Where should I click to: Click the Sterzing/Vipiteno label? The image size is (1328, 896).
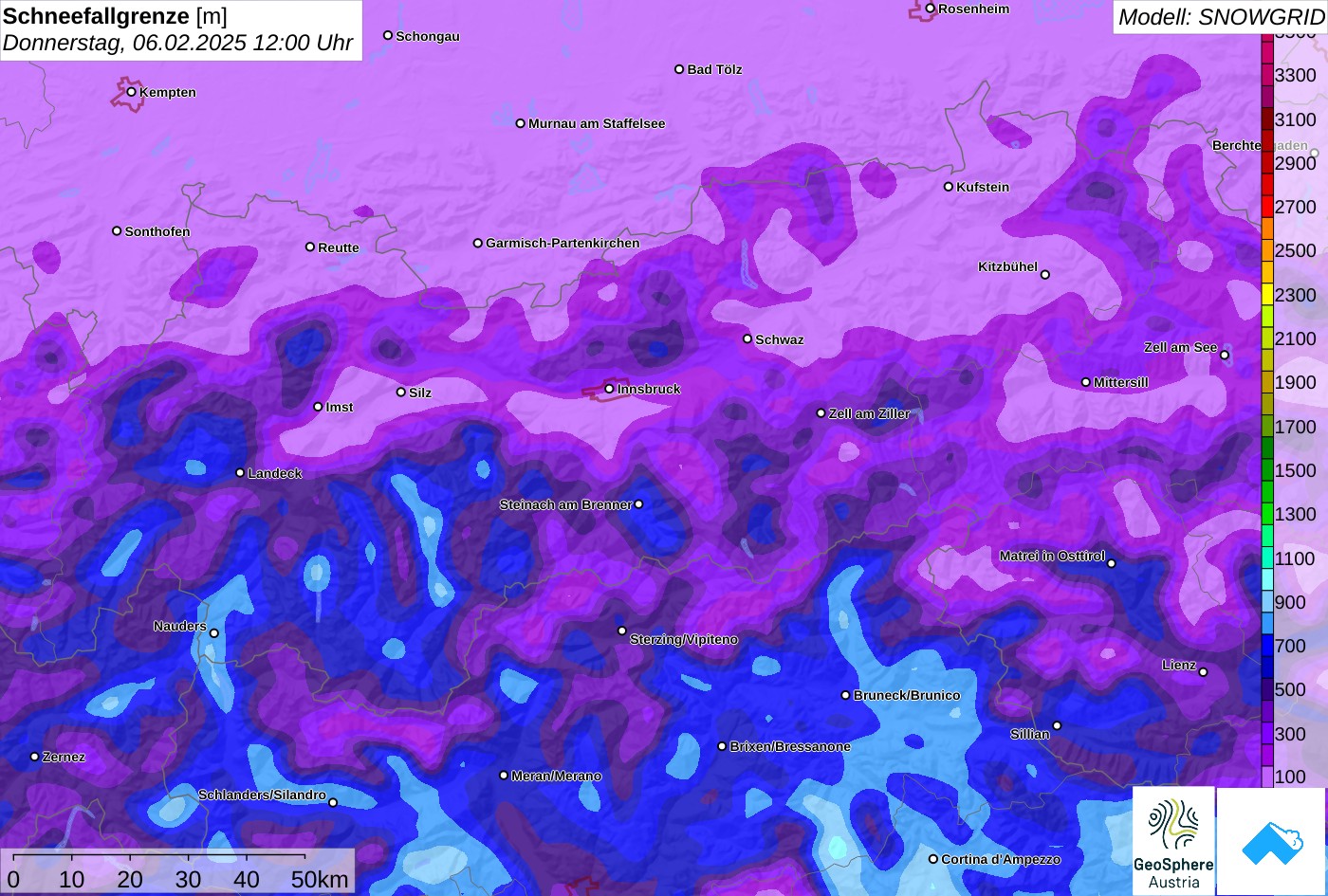[x=684, y=639]
